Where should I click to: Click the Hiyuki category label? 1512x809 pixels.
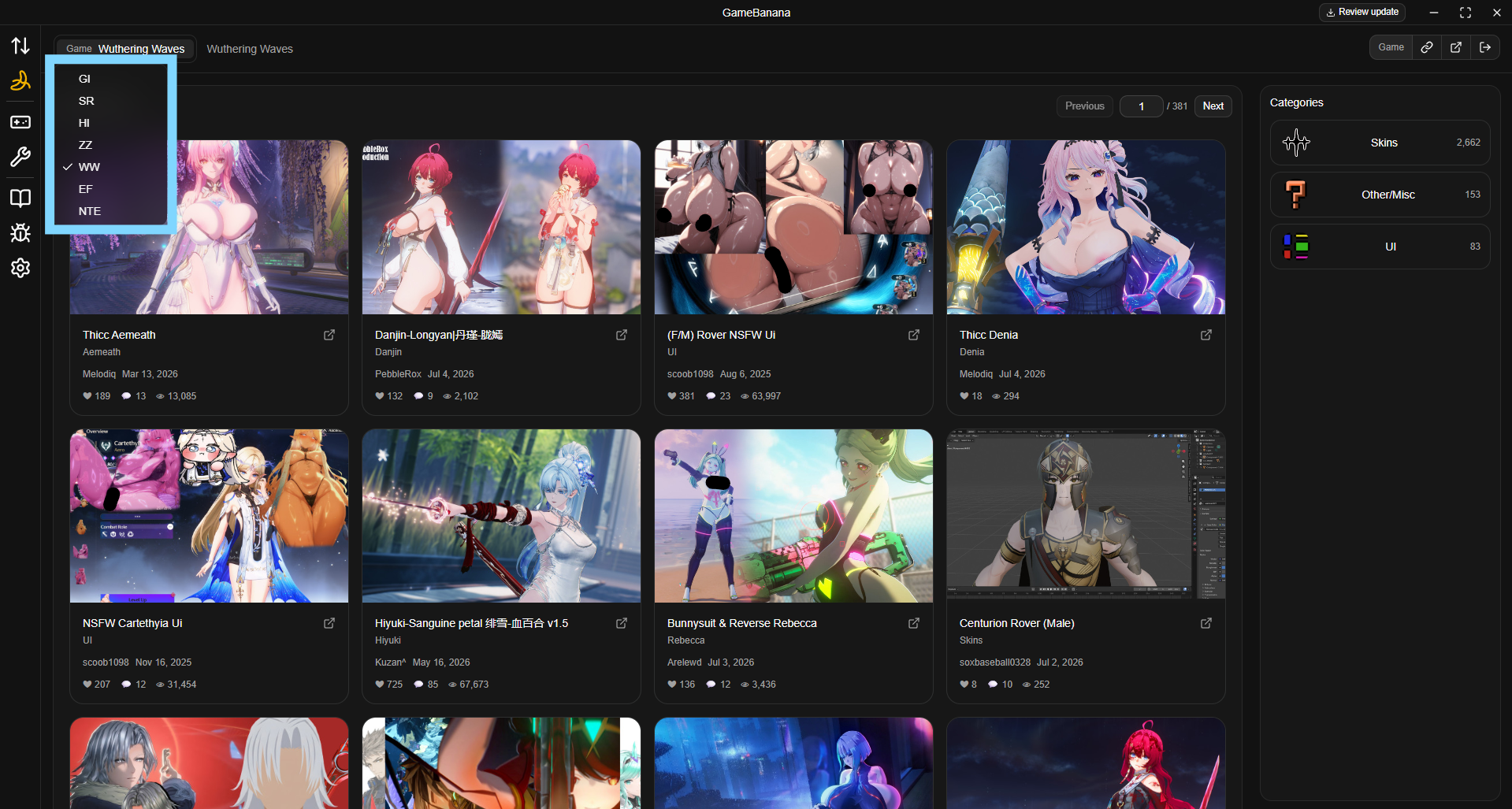click(x=388, y=640)
